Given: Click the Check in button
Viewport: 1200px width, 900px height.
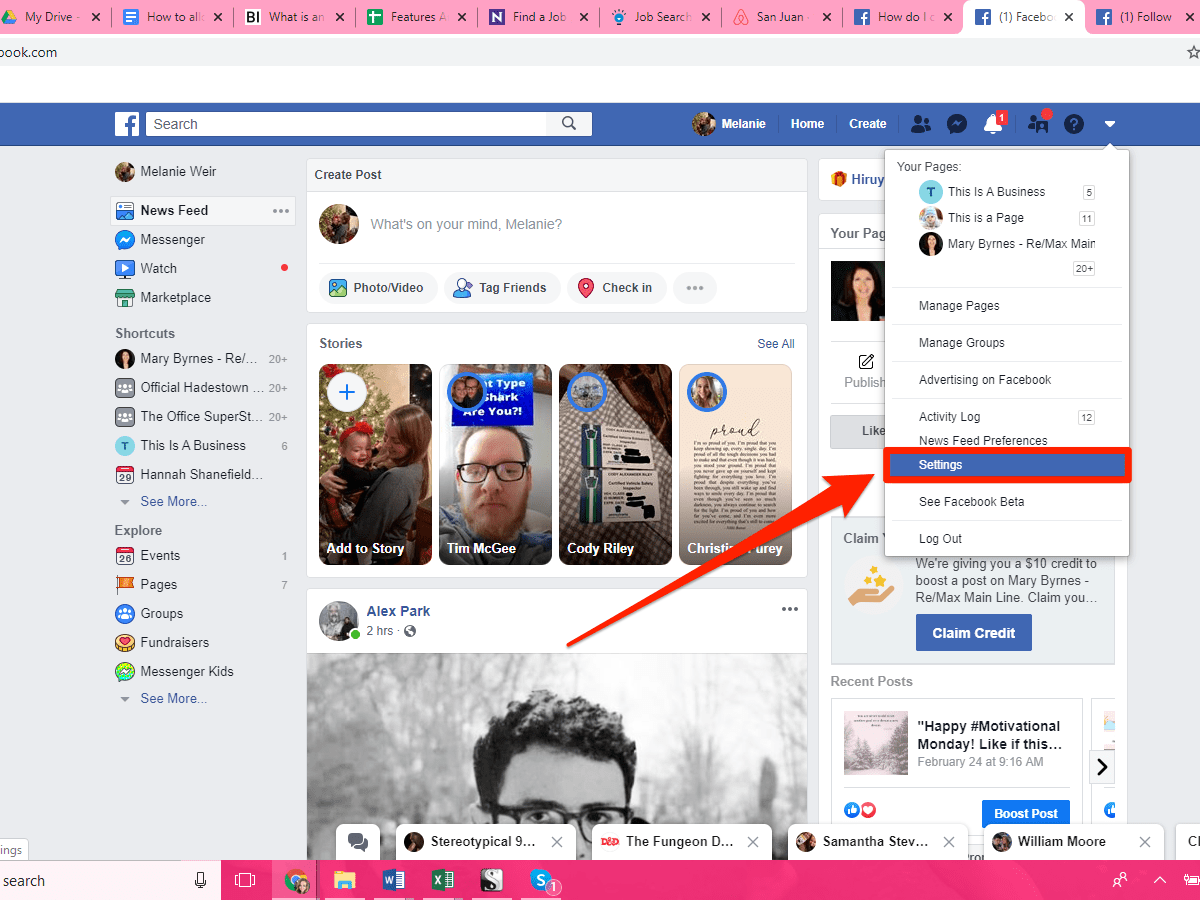Looking at the screenshot, I should (x=616, y=288).
